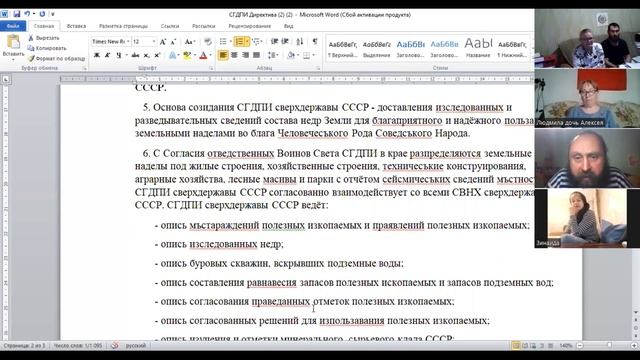Switch to Print Layout view
This screenshot has height=360, width=640.
[516, 346]
